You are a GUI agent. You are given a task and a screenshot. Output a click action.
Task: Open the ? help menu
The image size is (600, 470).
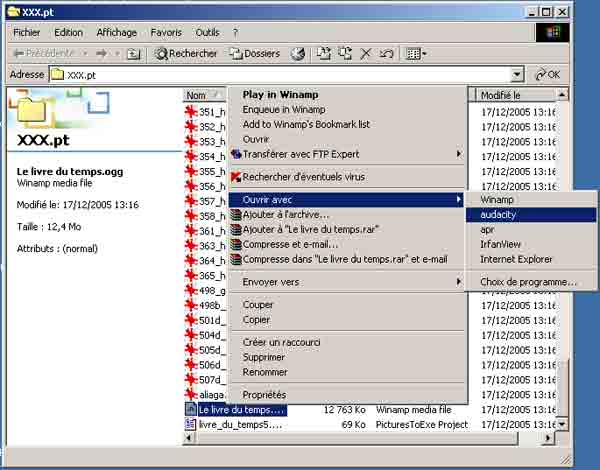click(x=236, y=33)
